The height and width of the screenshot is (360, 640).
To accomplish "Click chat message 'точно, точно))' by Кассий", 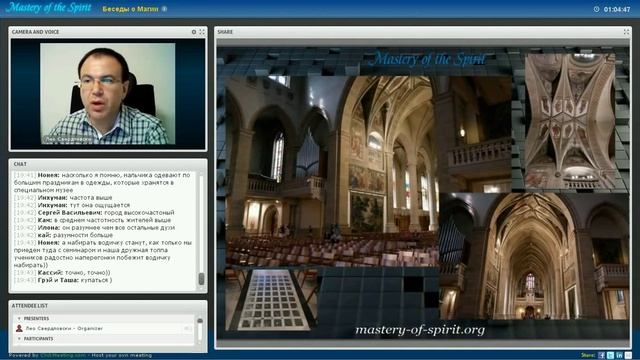I will [62, 273].
